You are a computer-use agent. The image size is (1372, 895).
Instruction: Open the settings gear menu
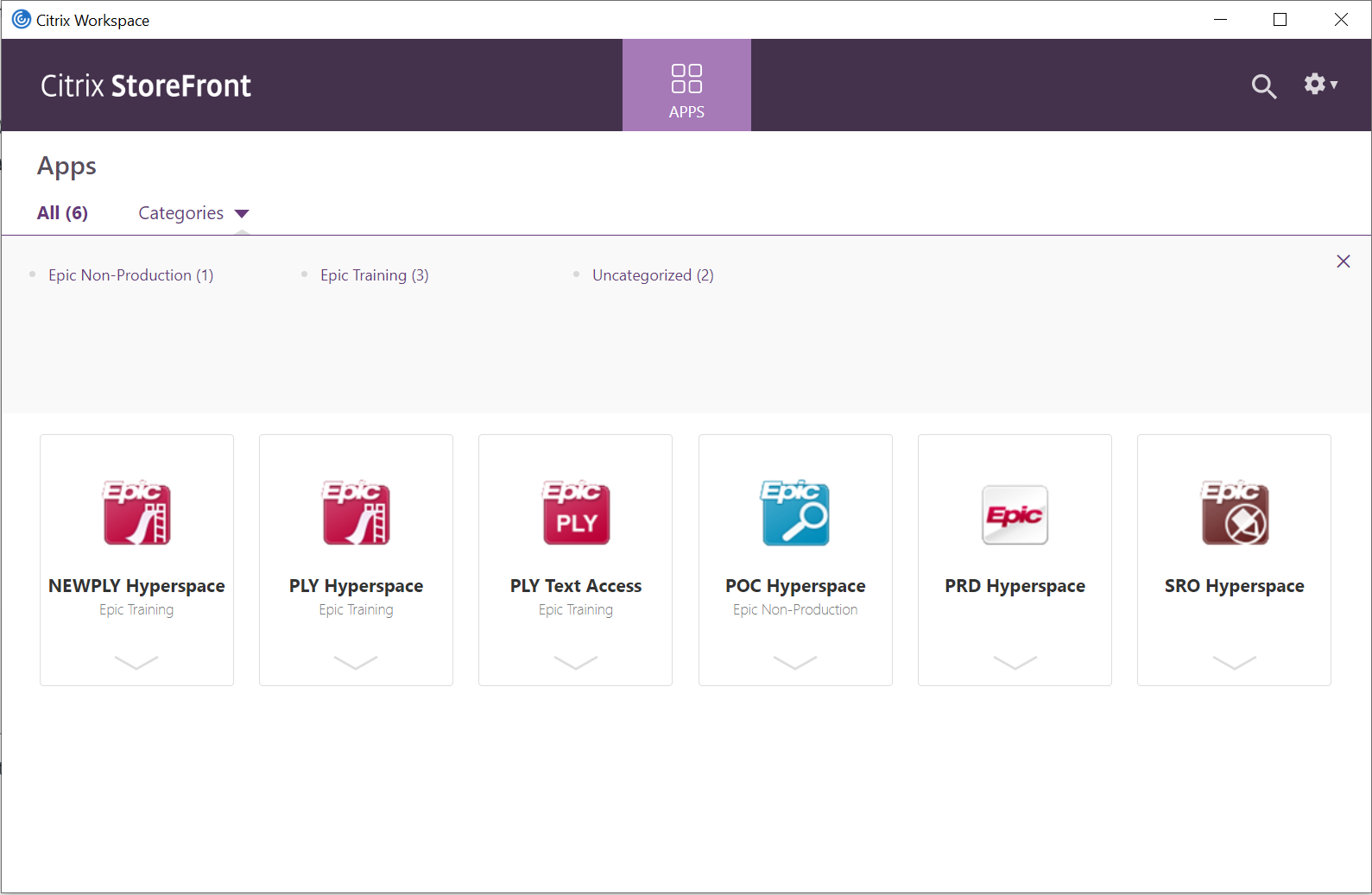point(1319,85)
